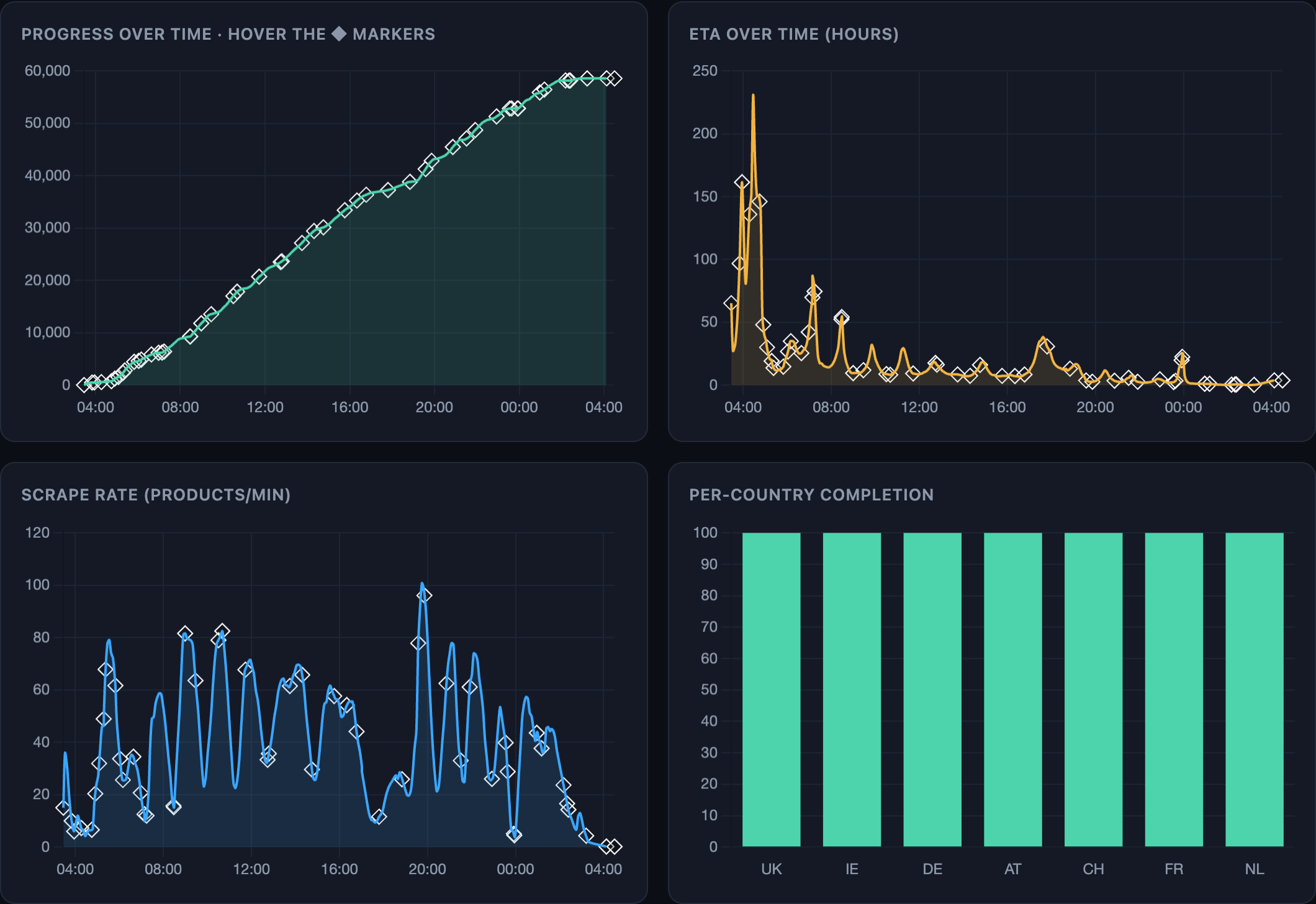Image resolution: width=1316 pixels, height=904 pixels.
Task: Click the 60,000 label on progress chart
Action: 47,71
